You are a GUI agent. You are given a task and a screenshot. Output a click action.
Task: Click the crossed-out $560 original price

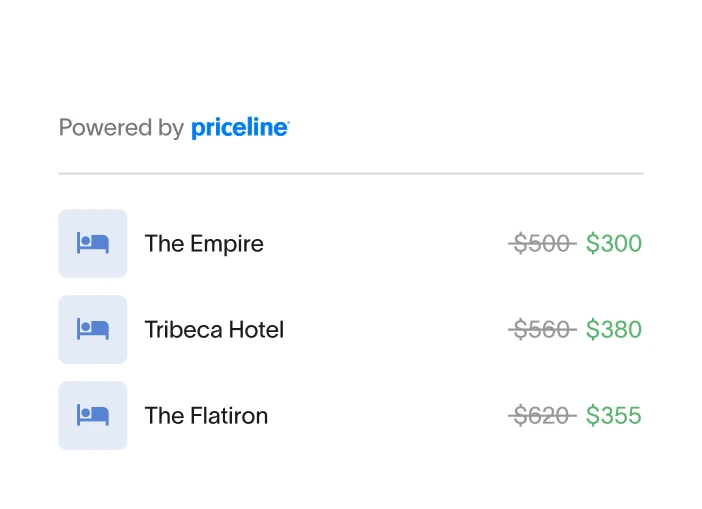542,329
